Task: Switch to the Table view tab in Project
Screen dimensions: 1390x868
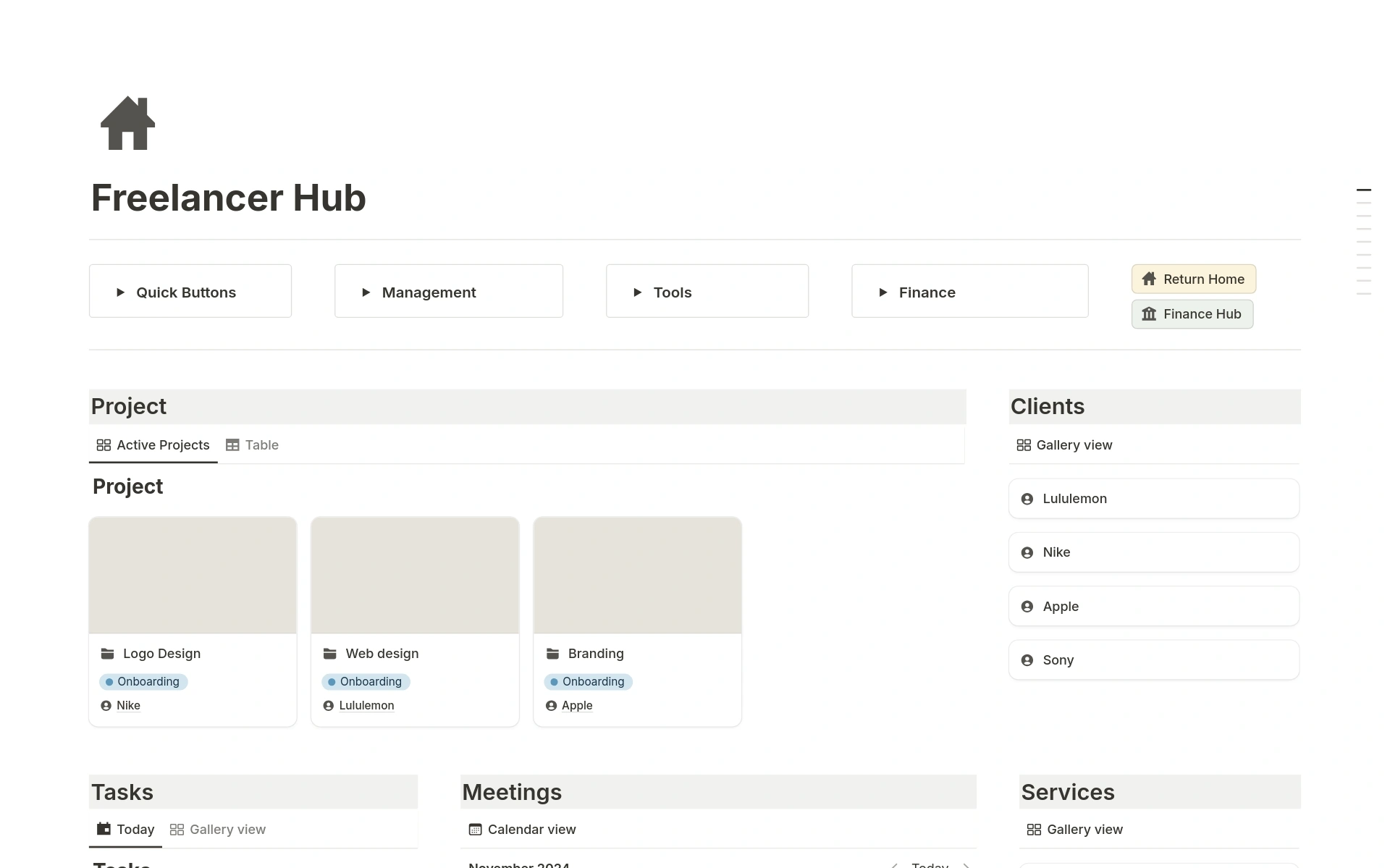Action: (x=252, y=445)
